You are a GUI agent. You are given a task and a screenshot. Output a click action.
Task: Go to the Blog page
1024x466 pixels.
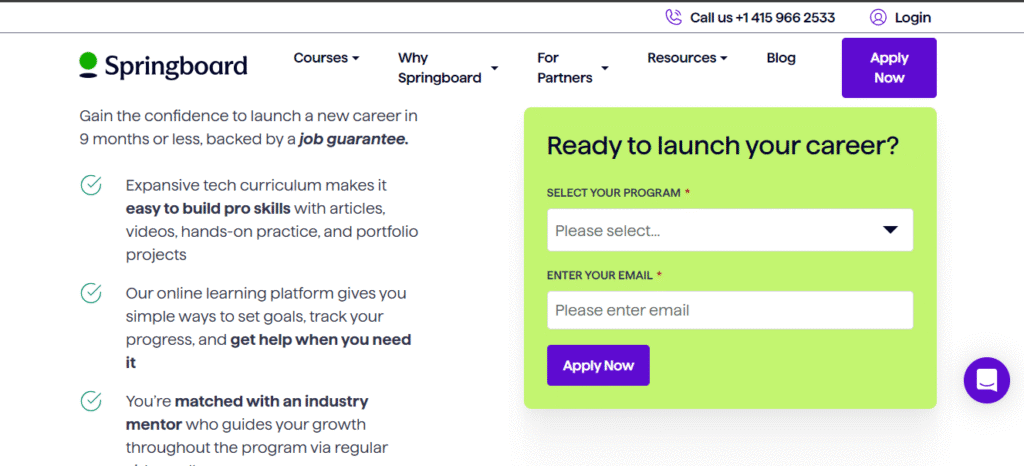pyautogui.click(x=781, y=58)
